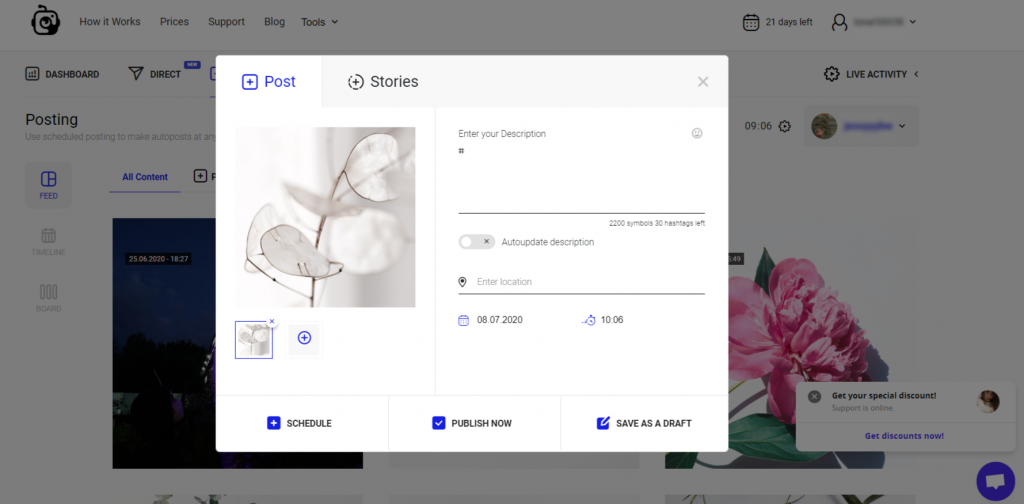Switch to the Stories tab
Screen dimensions: 1024x504
point(382,82)
